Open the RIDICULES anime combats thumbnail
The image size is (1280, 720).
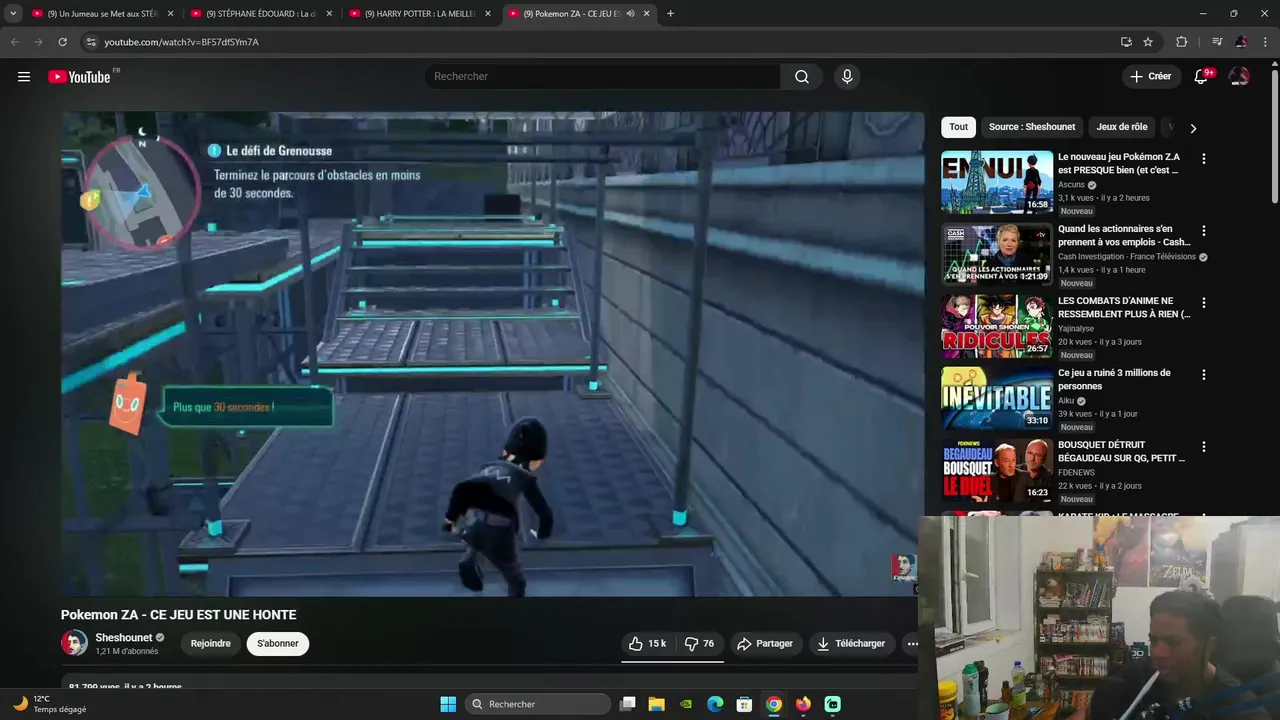tap(997, 327)
